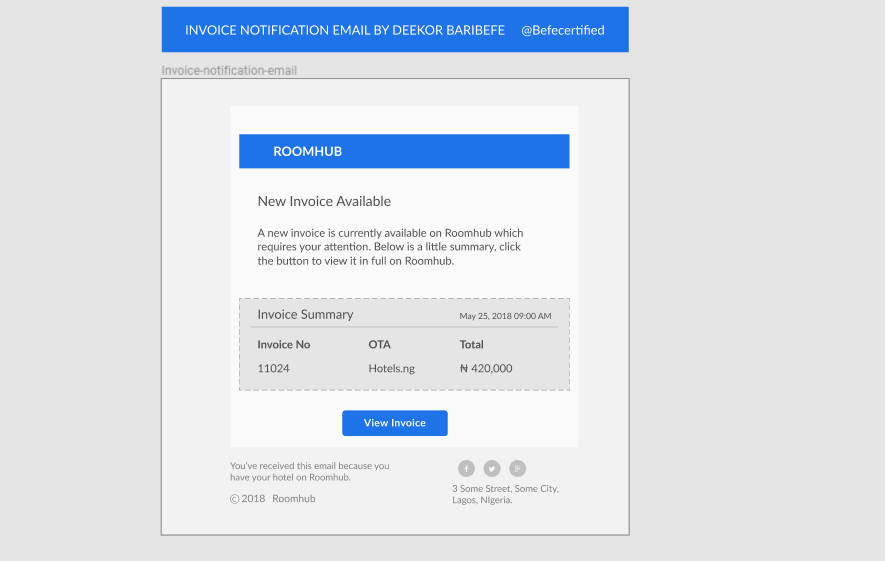Click the Invoice Summary title

click(x=305, y=314)
